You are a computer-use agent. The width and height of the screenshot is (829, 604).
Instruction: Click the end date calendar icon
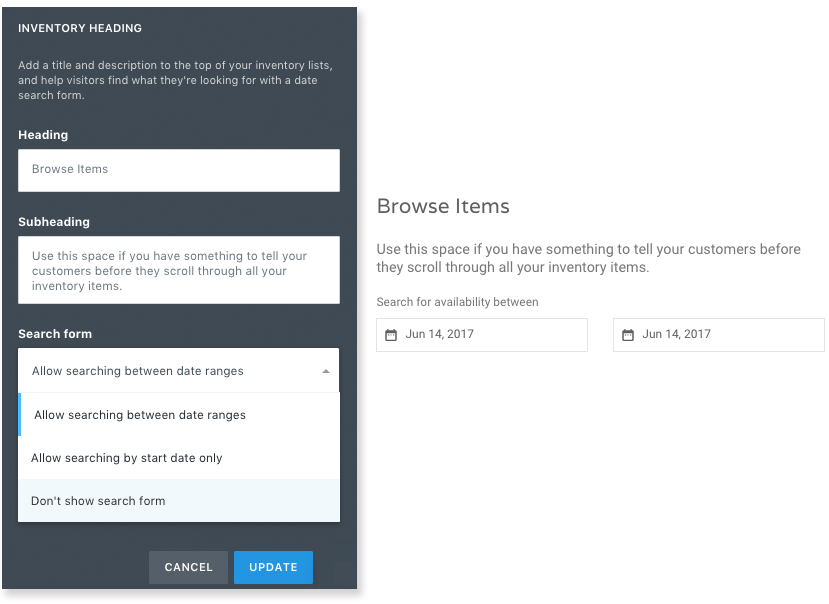628,335
